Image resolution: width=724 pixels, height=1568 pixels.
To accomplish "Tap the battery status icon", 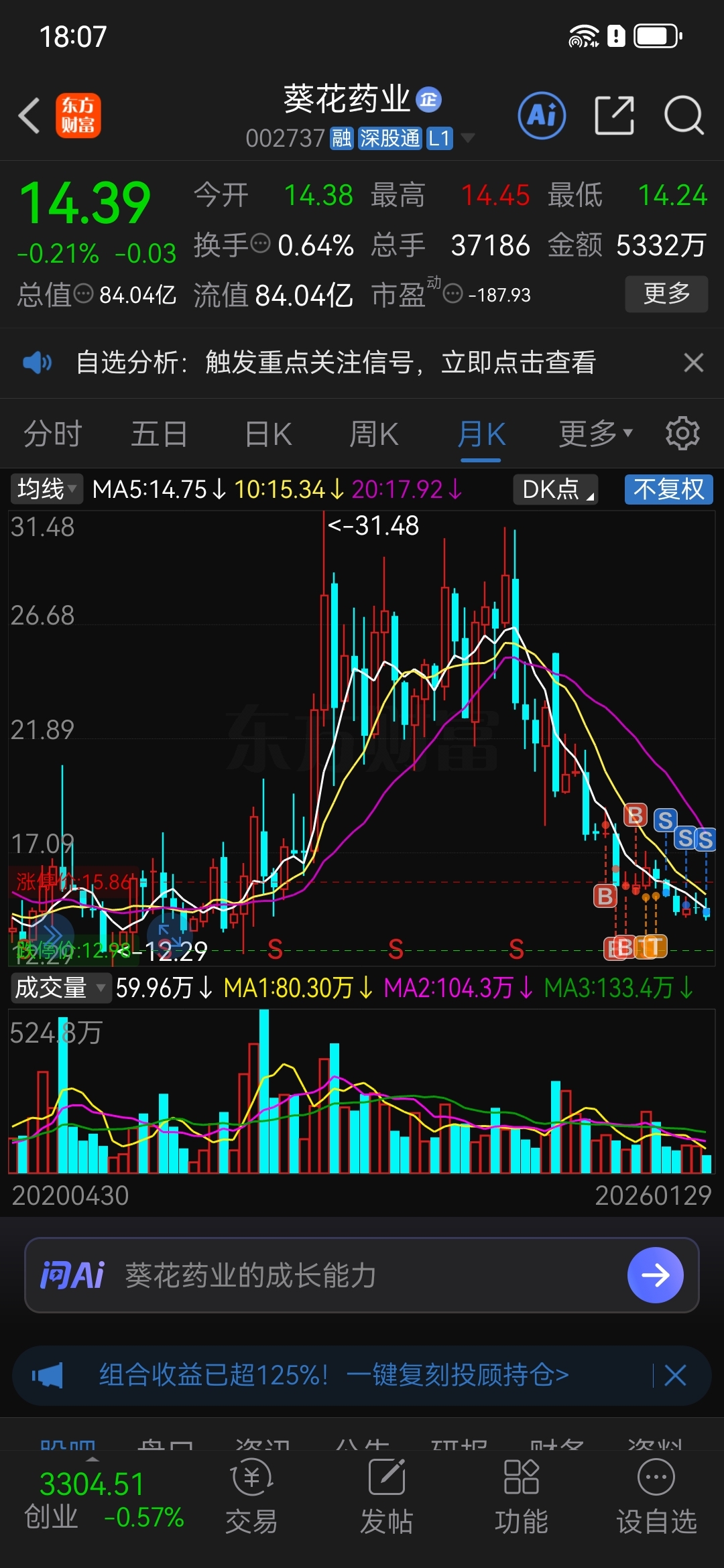I will (658, 36).
